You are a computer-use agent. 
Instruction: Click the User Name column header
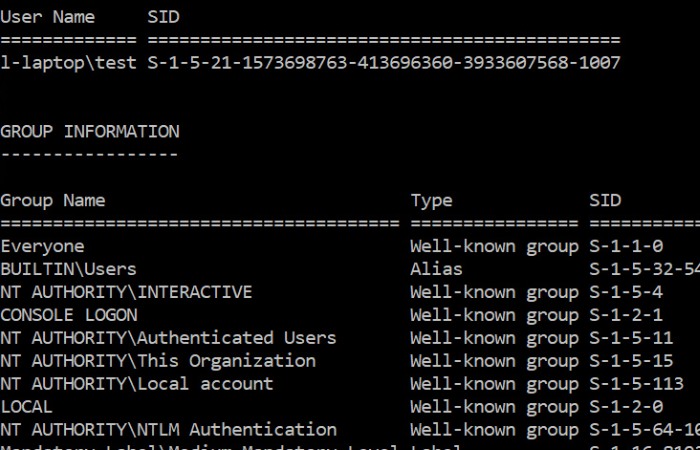(x=47, y=17)
